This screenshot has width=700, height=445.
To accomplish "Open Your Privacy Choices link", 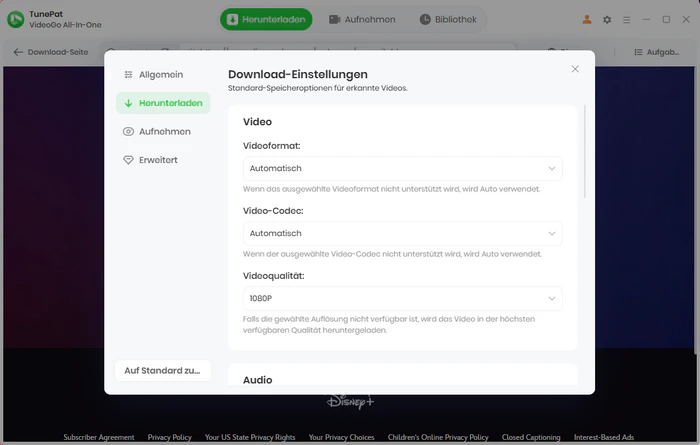I will [x=342, y=437].
